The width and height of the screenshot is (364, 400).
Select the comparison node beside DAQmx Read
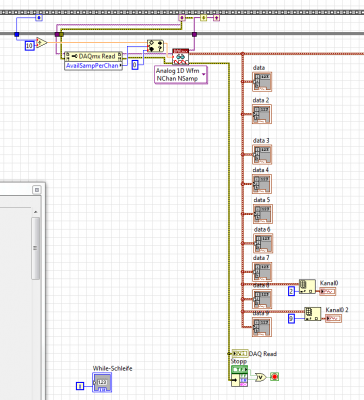(x=155, y=46)
